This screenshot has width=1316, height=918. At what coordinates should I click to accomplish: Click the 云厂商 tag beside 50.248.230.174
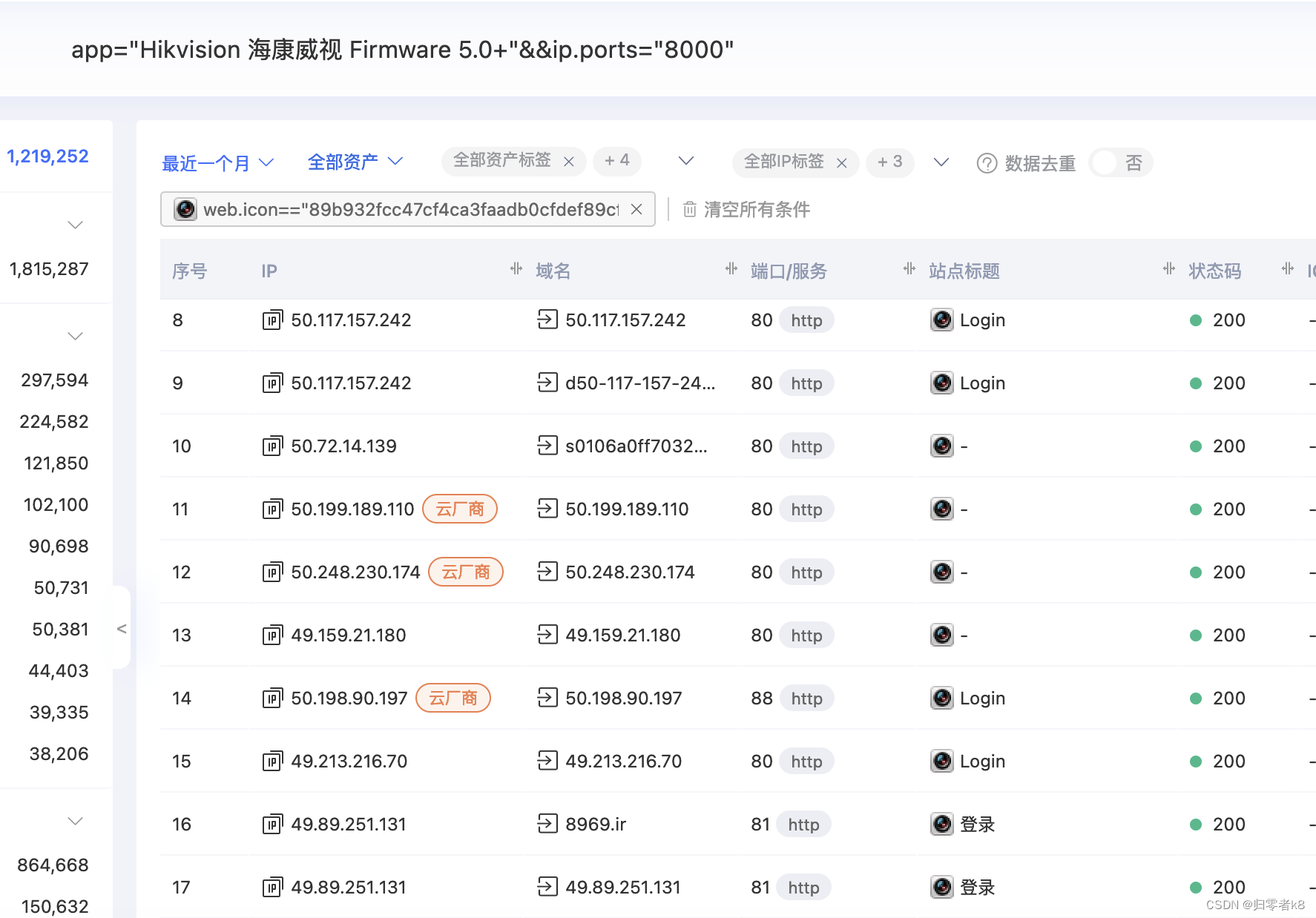tap(466, 572)
